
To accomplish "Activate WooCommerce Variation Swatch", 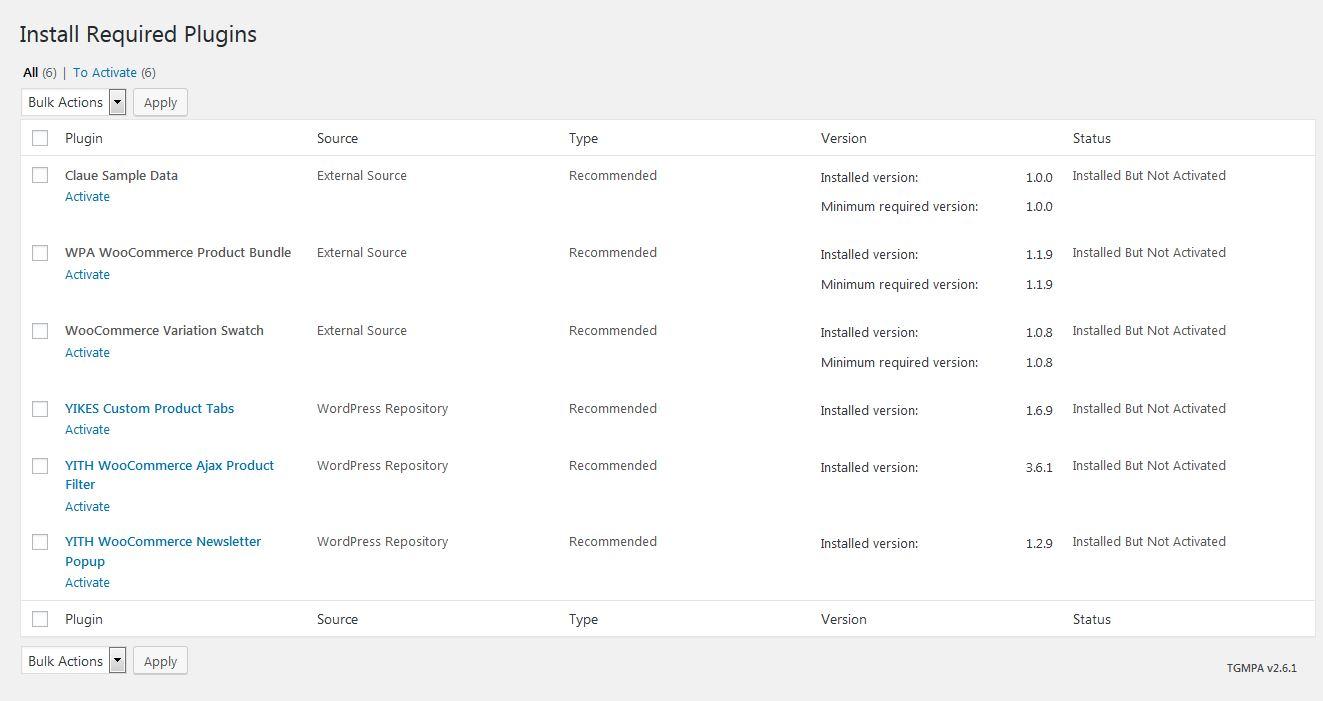I will [x=87, y=352].
